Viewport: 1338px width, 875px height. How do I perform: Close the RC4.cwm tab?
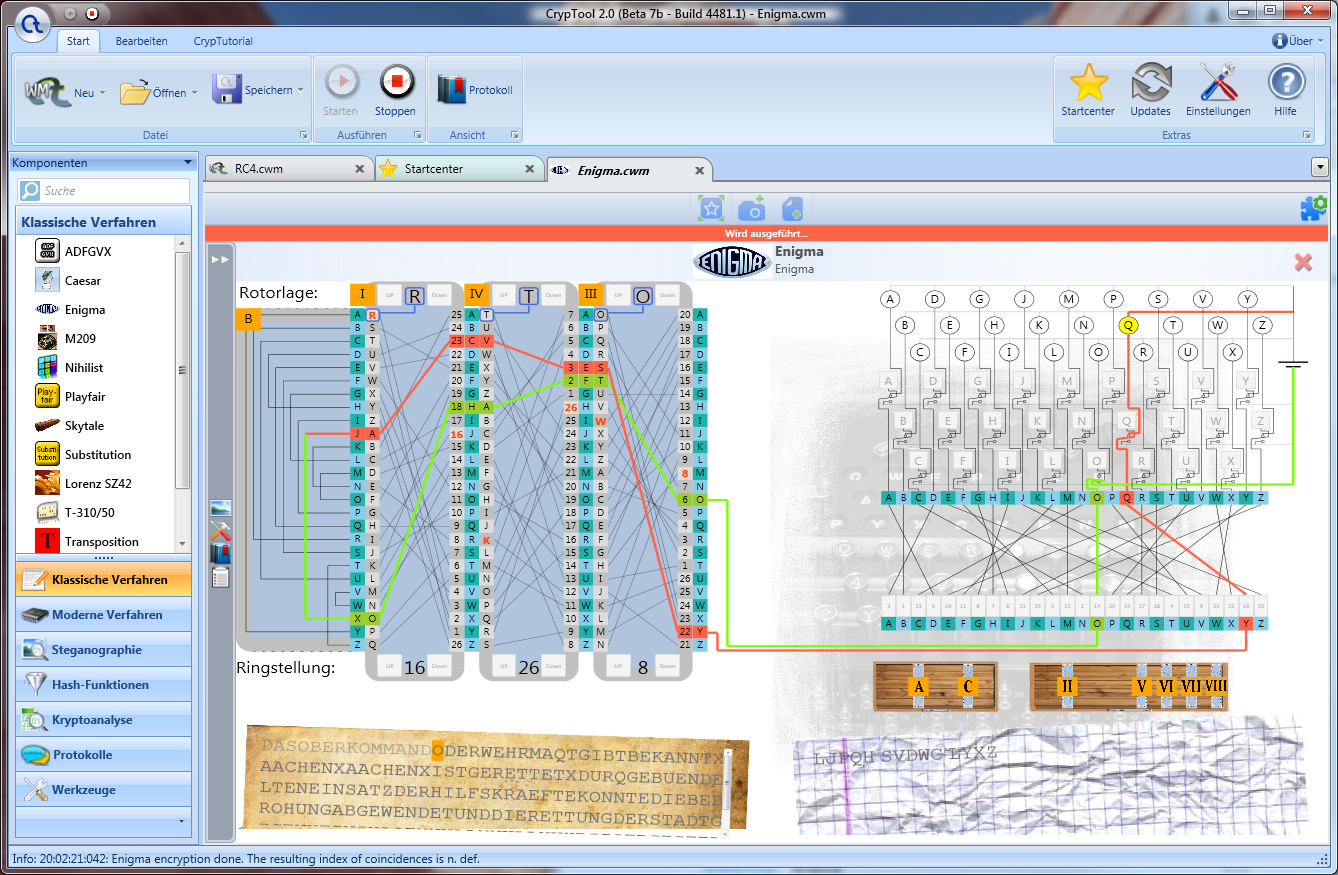point(359,169)
